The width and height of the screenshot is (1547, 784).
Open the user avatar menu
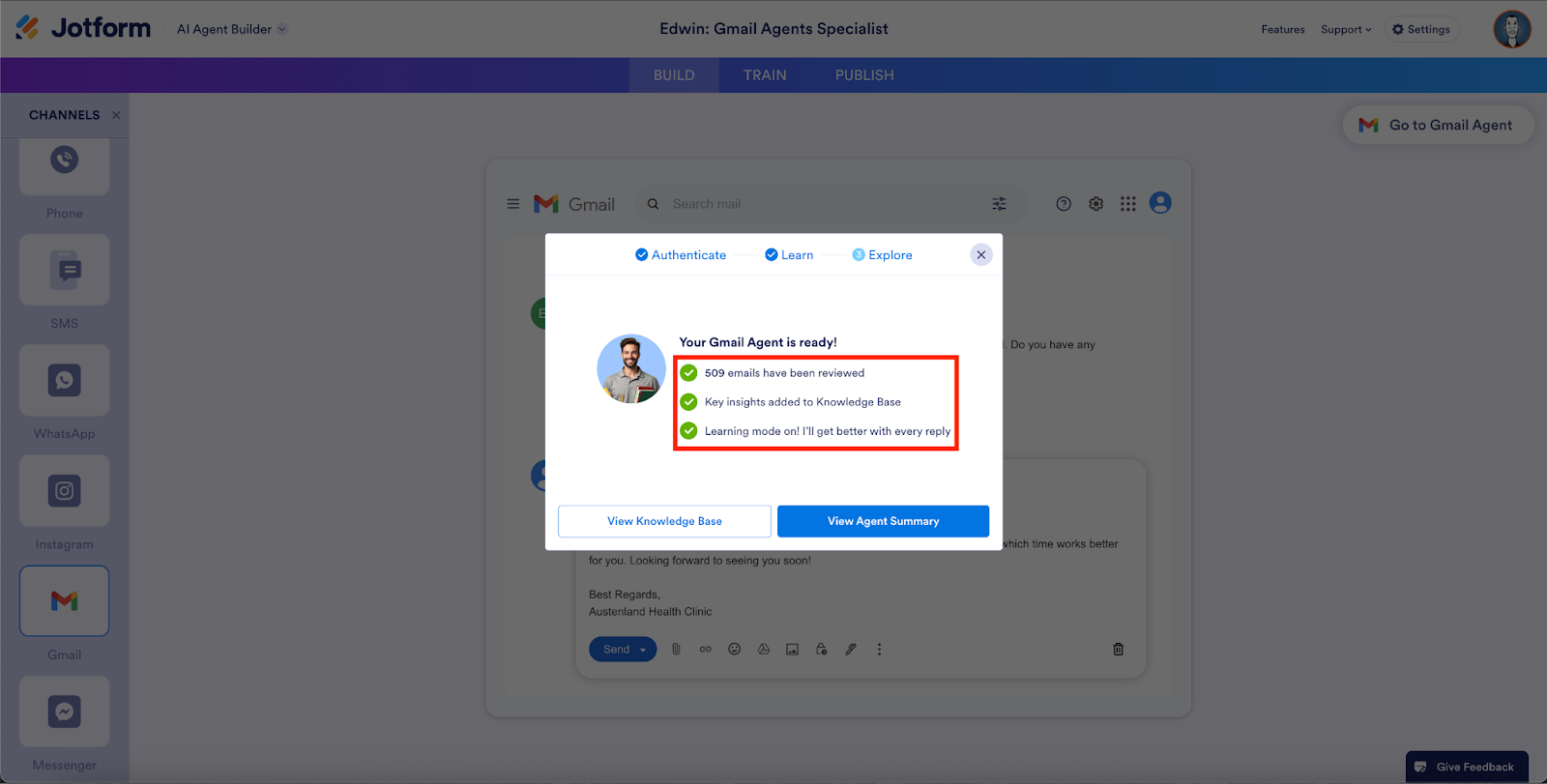click(x=1512, y=29)
